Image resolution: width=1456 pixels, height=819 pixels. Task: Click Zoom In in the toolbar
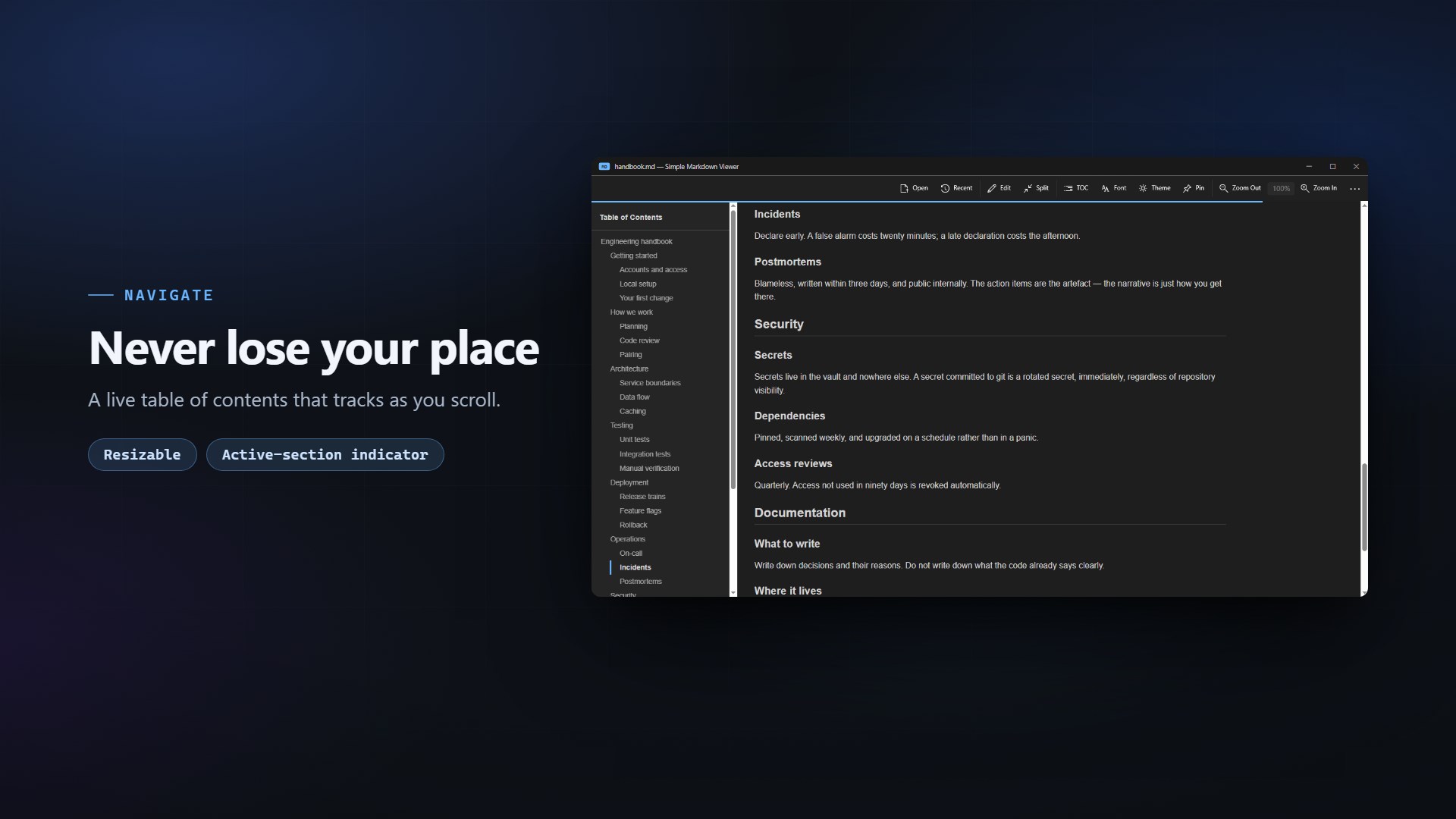pyautogui.click(x=1319, y=188)
